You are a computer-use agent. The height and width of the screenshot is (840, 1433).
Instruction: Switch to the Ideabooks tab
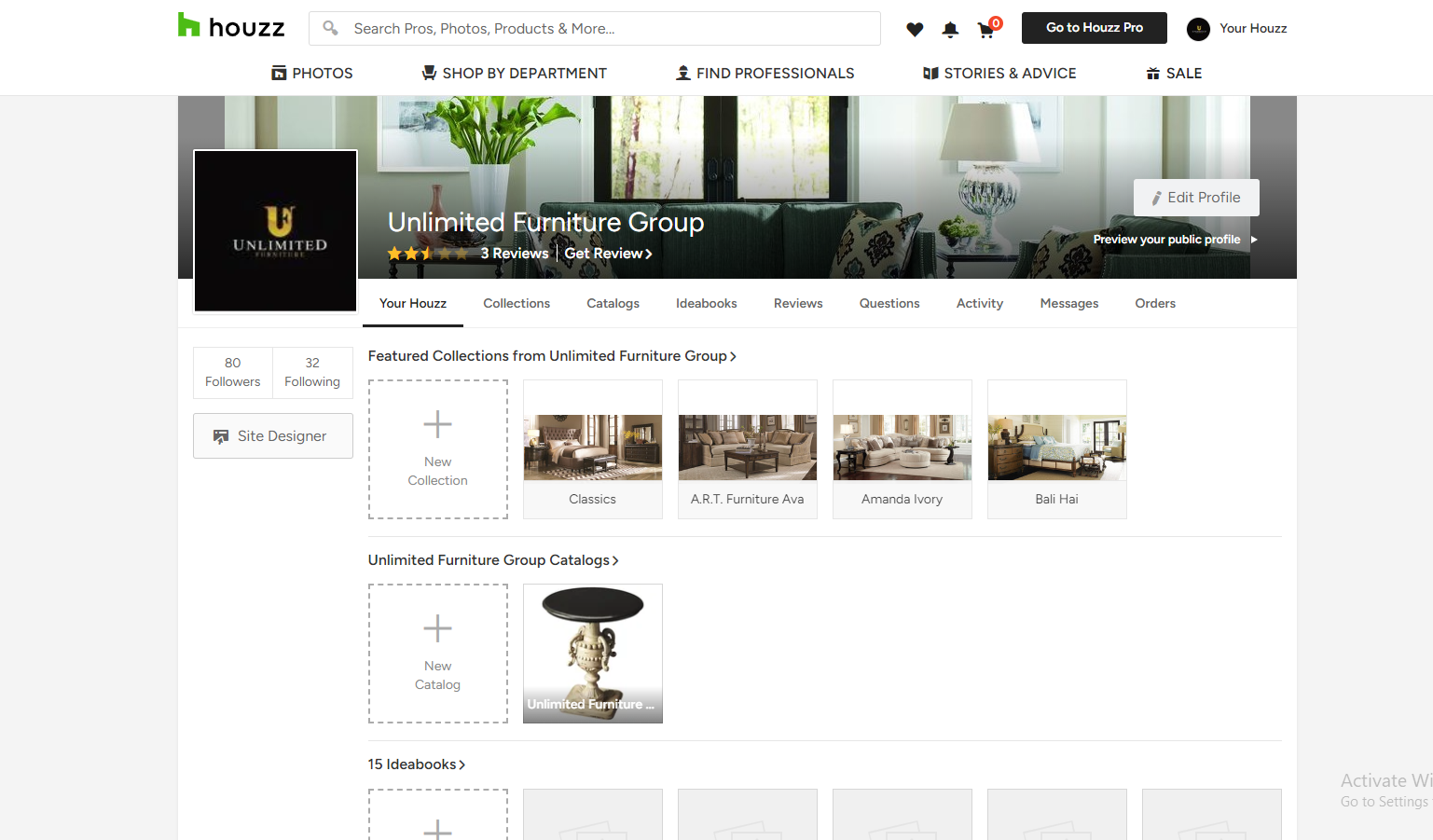coord(707,303)
